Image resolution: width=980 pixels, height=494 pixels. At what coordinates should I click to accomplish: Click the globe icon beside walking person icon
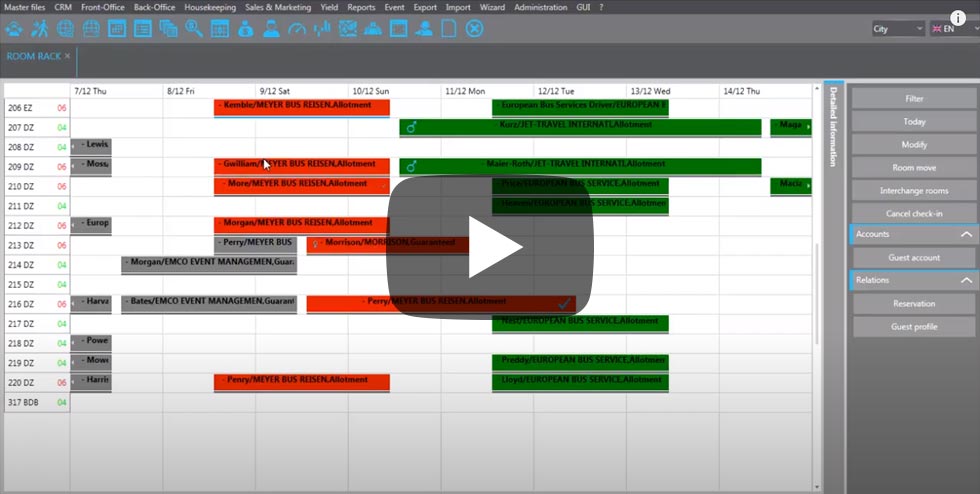65,29
